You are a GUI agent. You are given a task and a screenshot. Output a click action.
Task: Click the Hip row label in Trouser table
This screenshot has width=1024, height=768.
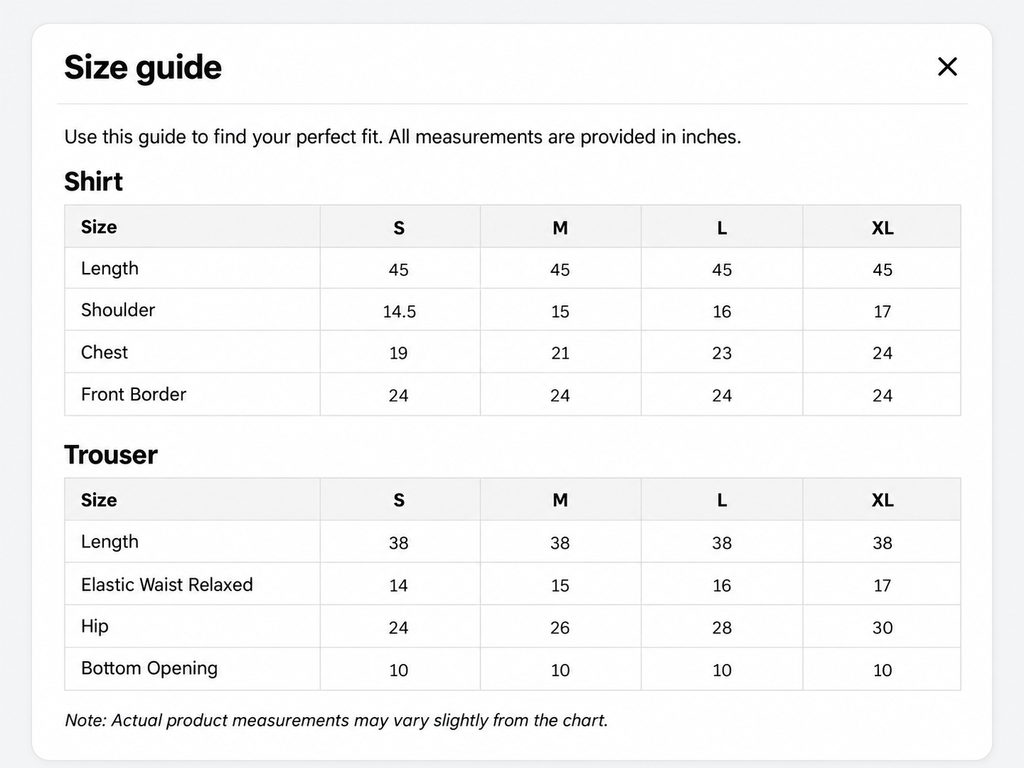pos(95,626)
